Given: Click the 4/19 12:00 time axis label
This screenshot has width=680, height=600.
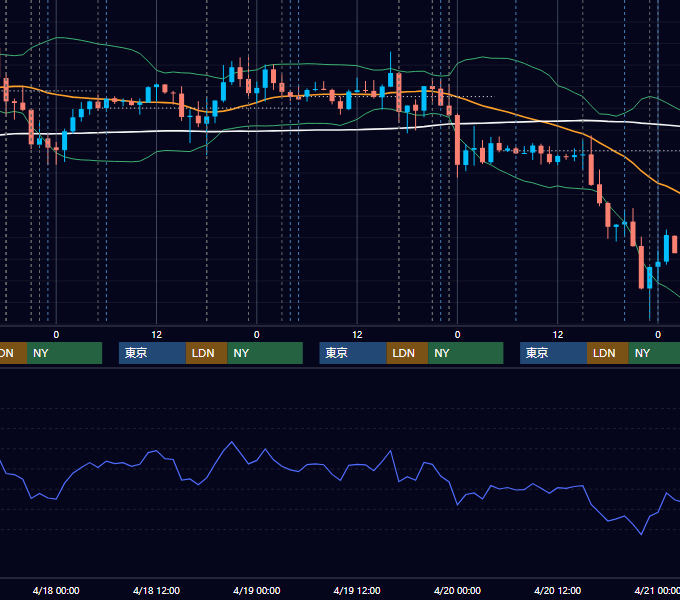Looking at the screenshot, I should (357, 590).
